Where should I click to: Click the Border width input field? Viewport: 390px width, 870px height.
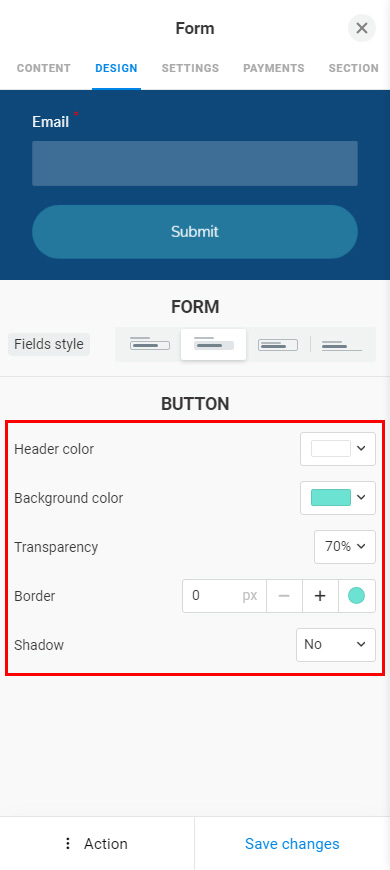[x=224, y=596]
